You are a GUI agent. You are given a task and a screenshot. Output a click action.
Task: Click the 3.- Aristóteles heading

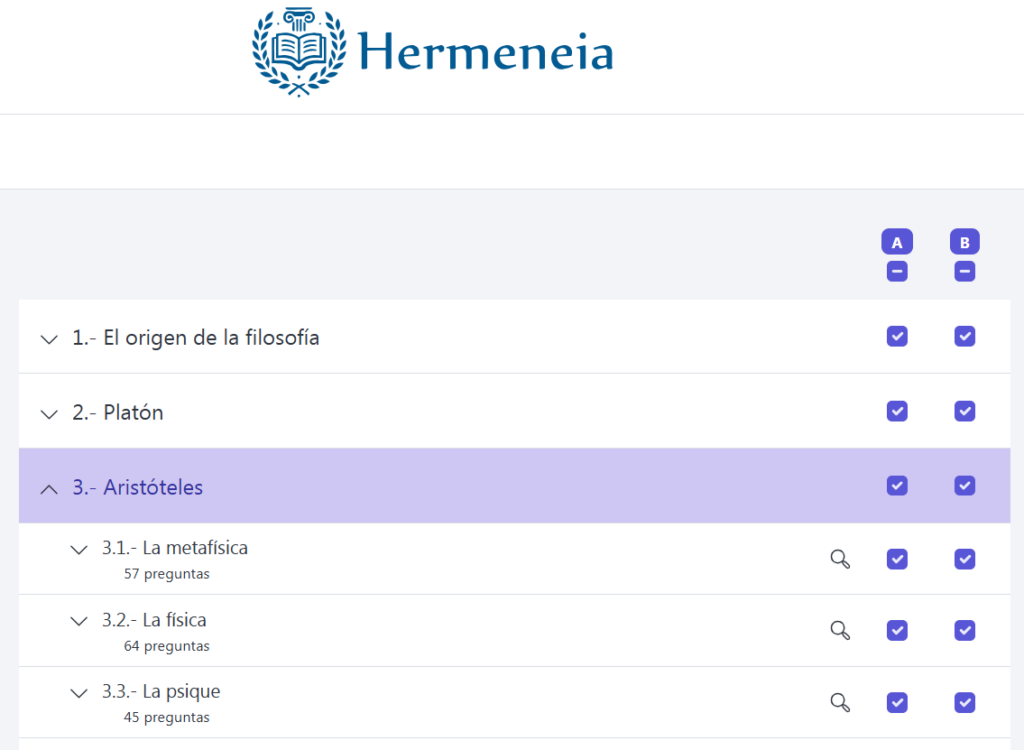coord(137,488)
